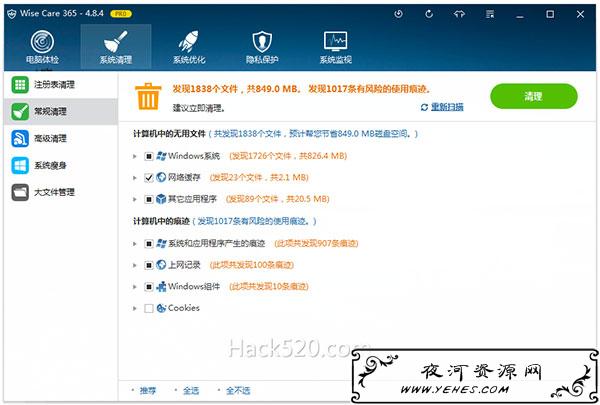Click the 计算机中的无用文件 section heading
Screen dimensions: 600x405
coord(169,134)
